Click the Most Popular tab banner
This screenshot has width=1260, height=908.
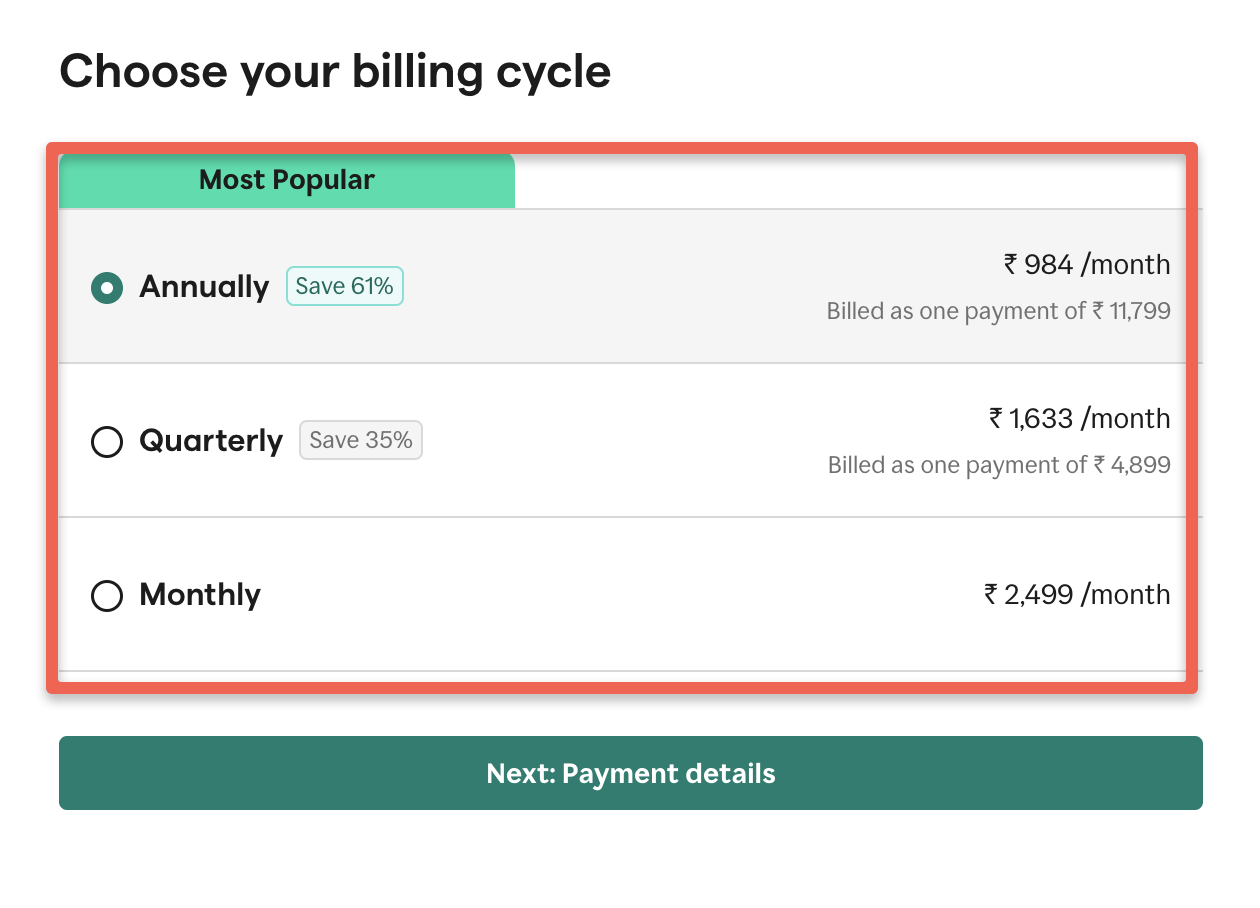(287, 180)
